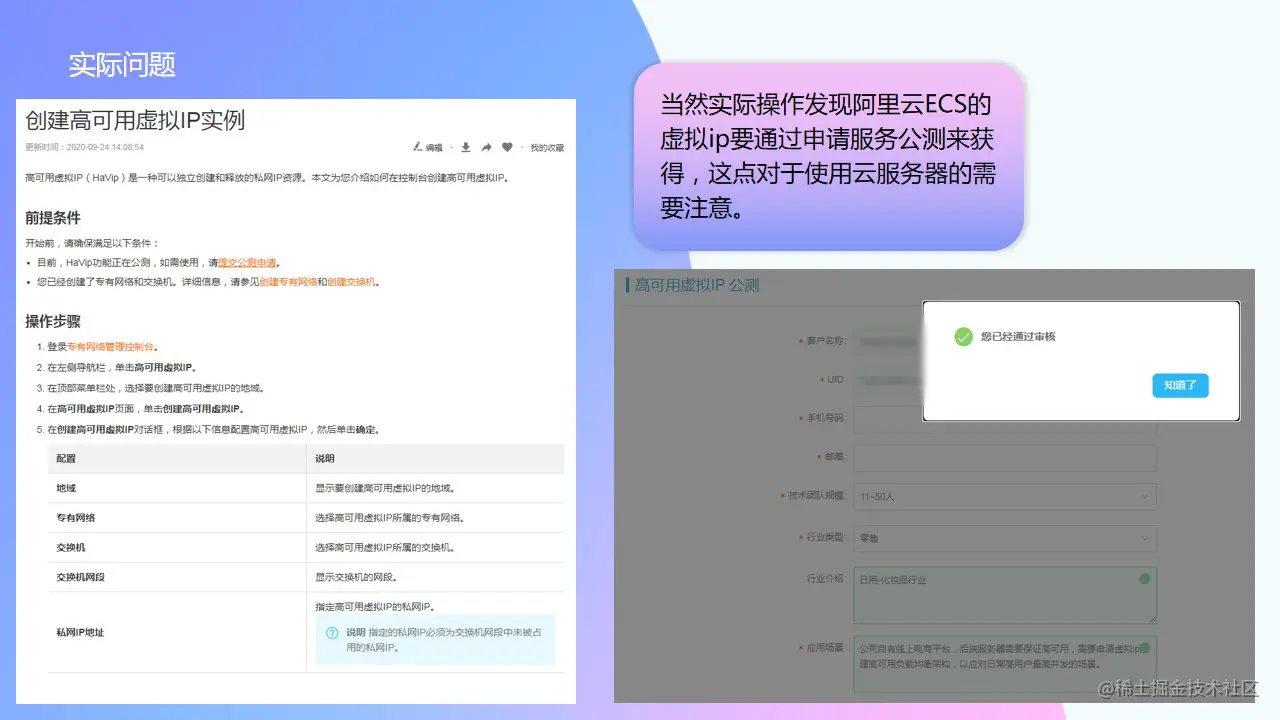
Task: Click inside the 邮箱 input field
Action: pos(1005,457)
